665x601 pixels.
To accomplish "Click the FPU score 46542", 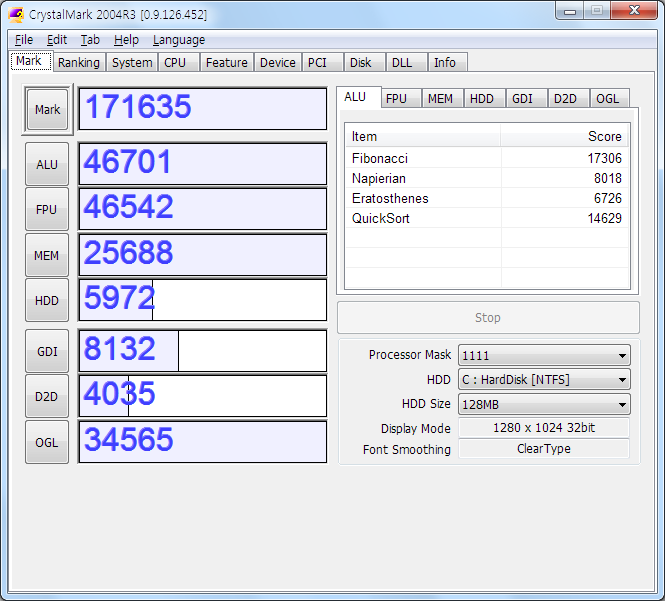I will click(x=203, y=209).
